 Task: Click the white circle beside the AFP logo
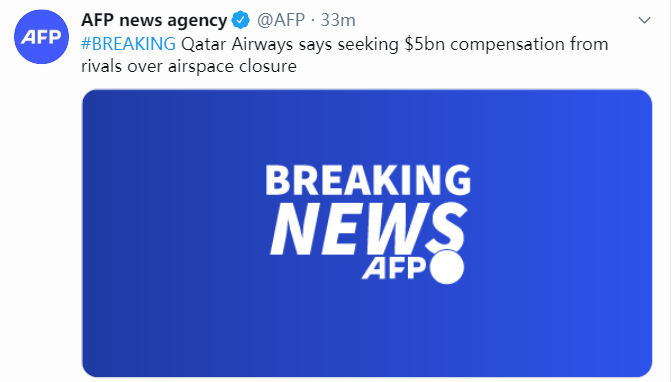[447, 267]
